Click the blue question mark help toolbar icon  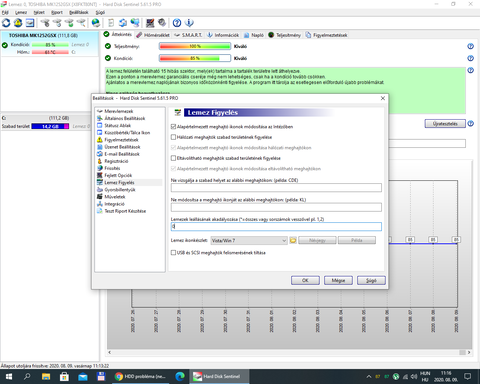click(x=177, y=23)
